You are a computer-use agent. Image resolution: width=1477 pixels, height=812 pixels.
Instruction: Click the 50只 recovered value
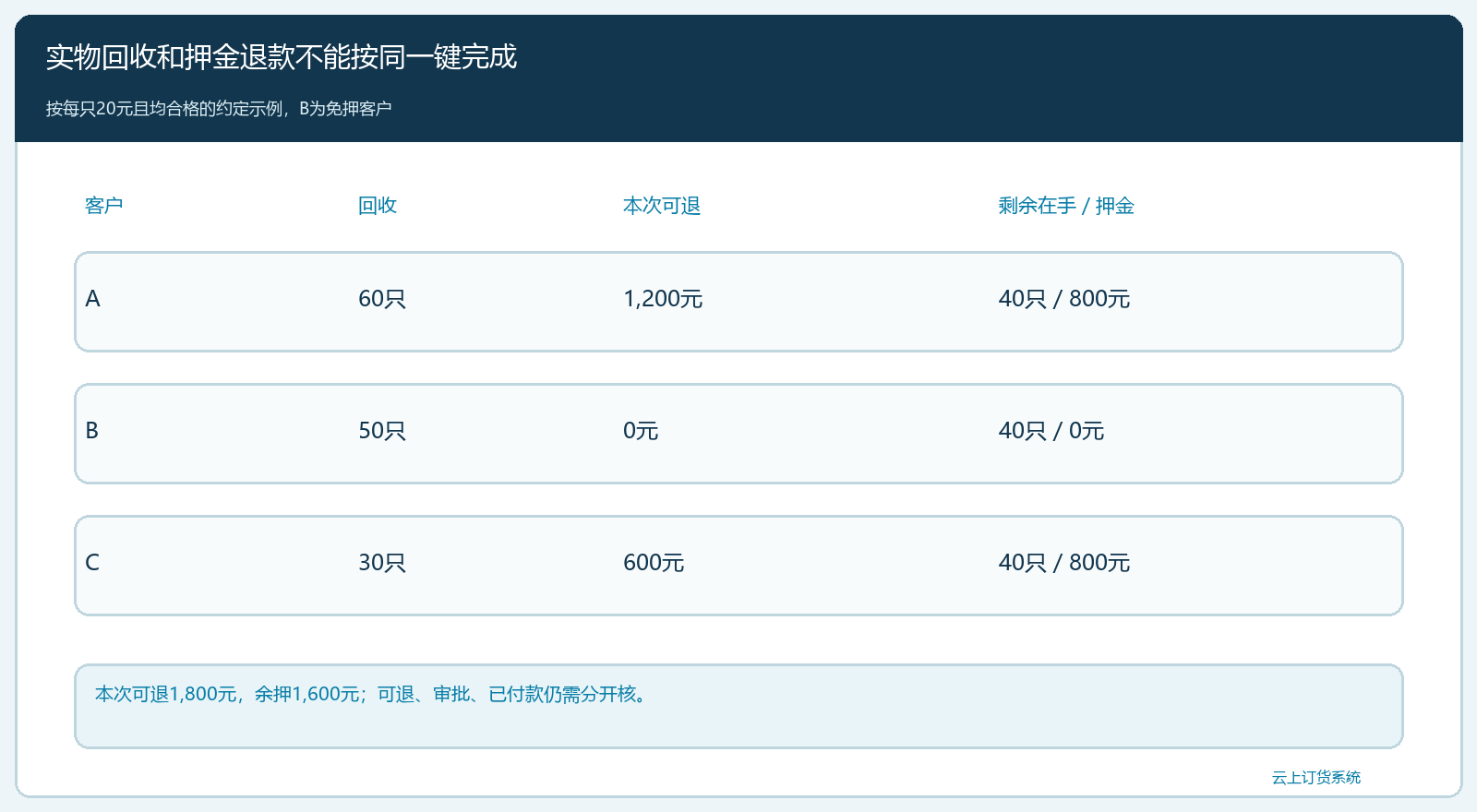click(x=382, y=431)
